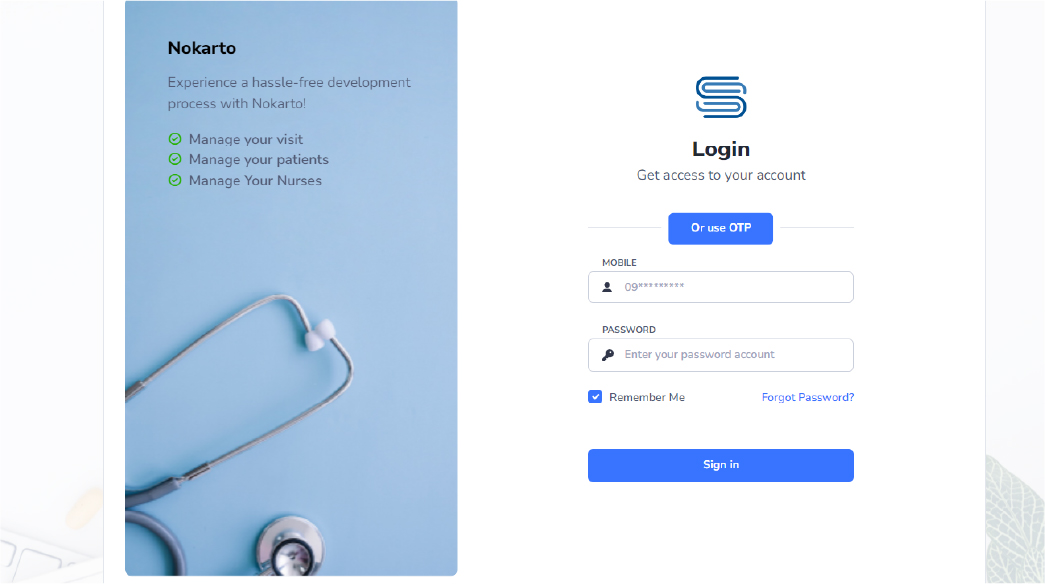Switch to login using Or use OTP
Screen dimensions: 1045x584
[720, 228]
